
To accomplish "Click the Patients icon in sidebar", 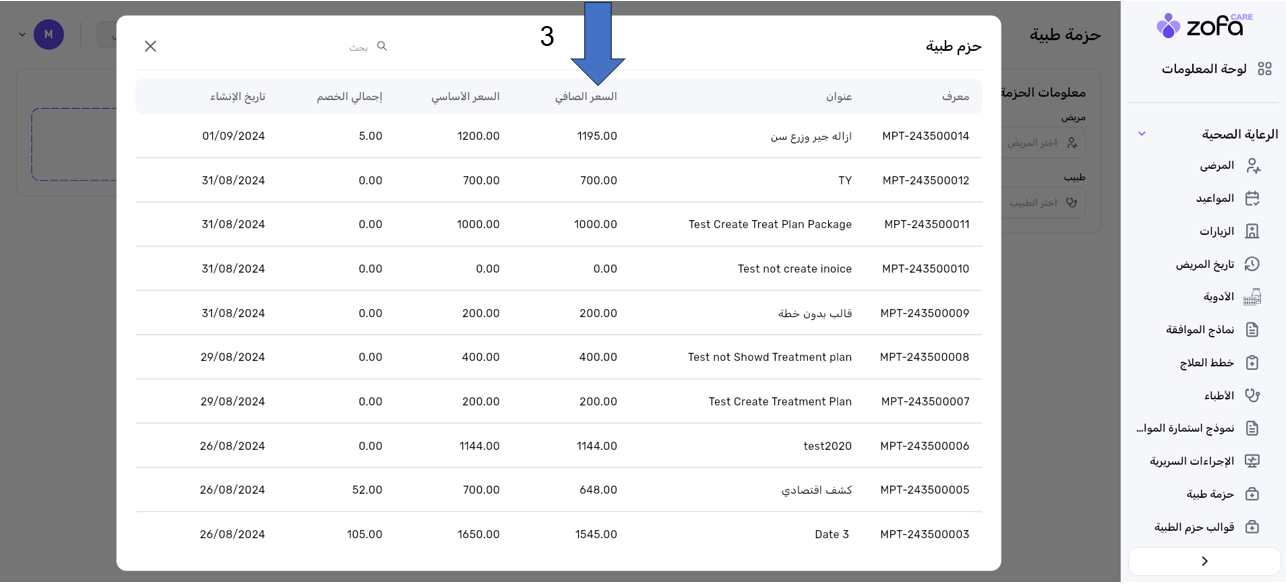I will click(1252, 166).
